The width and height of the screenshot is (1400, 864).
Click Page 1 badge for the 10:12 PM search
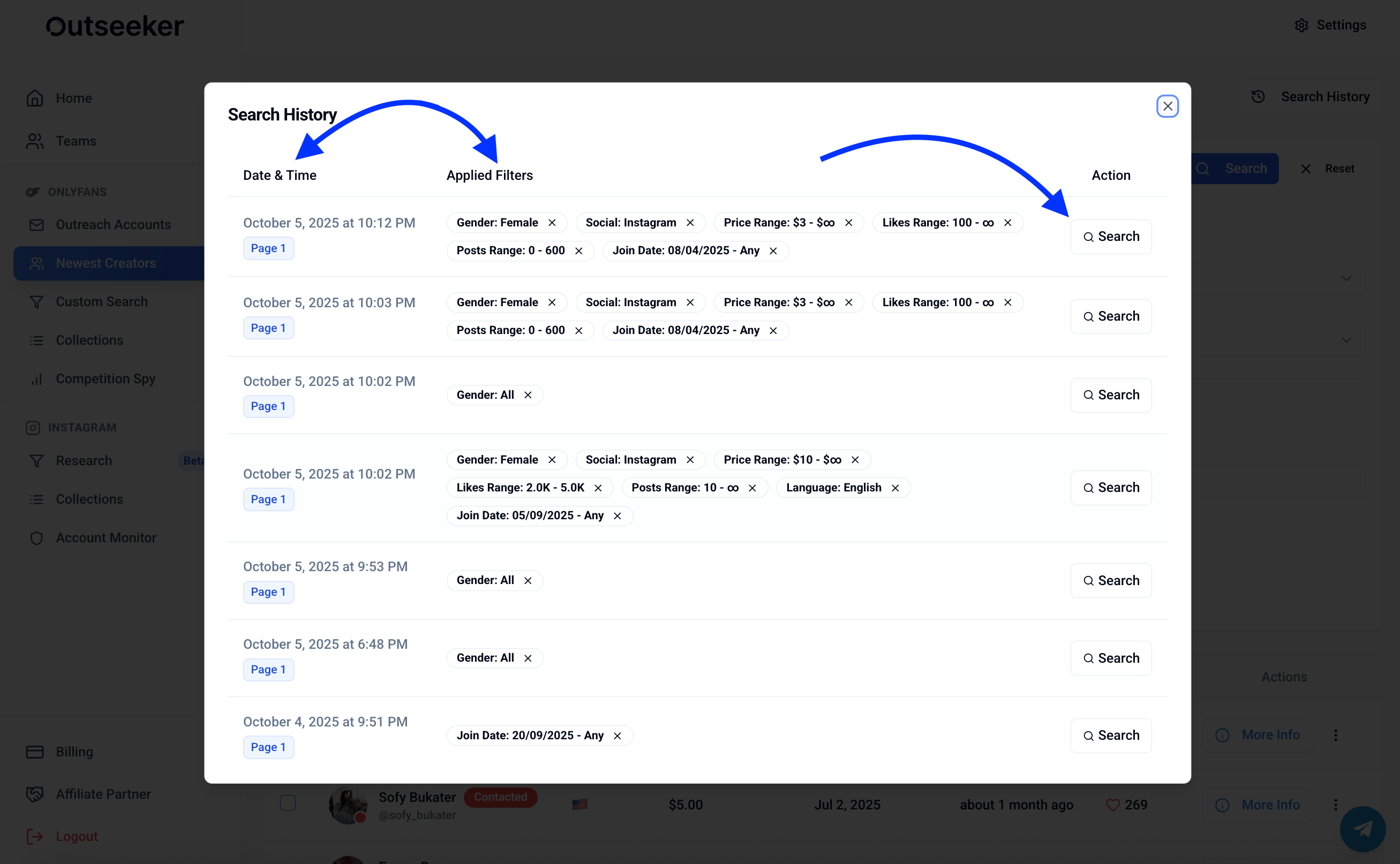tap(268, 248)
